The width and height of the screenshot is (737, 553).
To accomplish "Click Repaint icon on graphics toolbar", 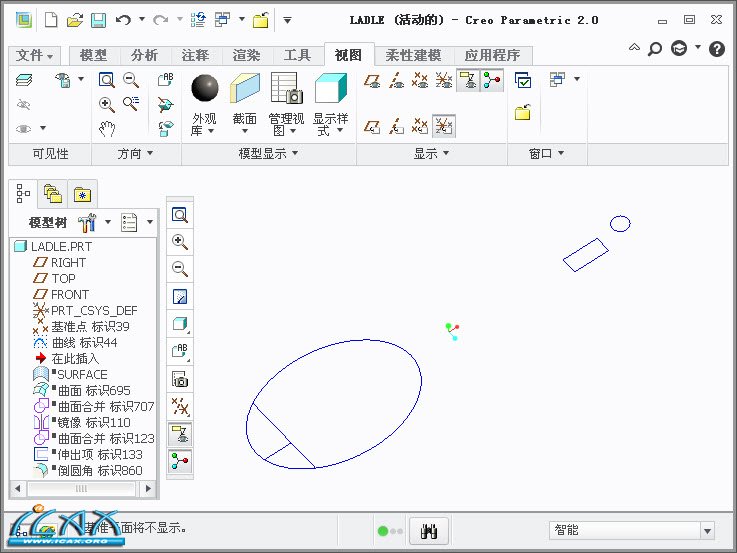I will [x=180, y=296].
